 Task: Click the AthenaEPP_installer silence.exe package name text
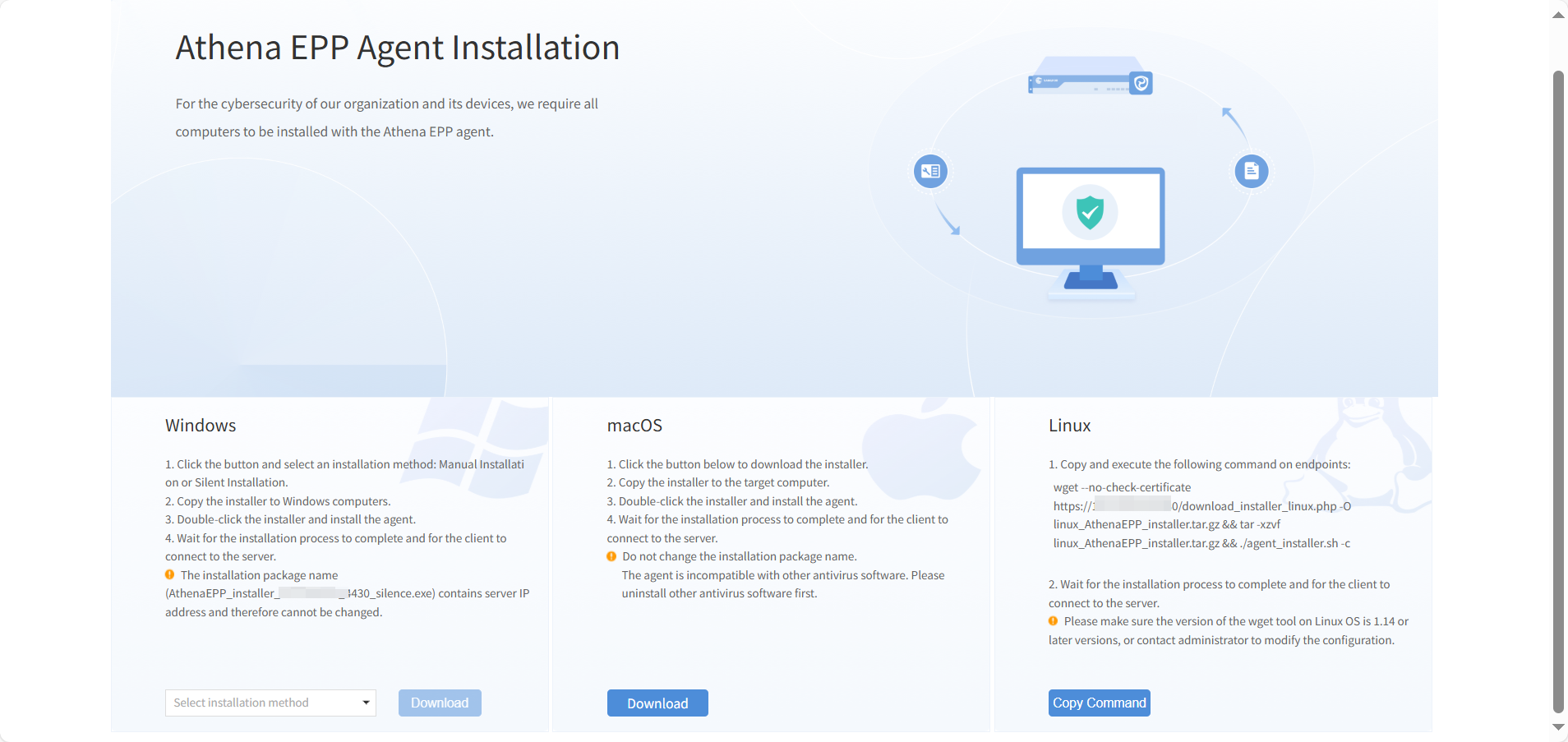pyautogui.click(x=302, y=593)
